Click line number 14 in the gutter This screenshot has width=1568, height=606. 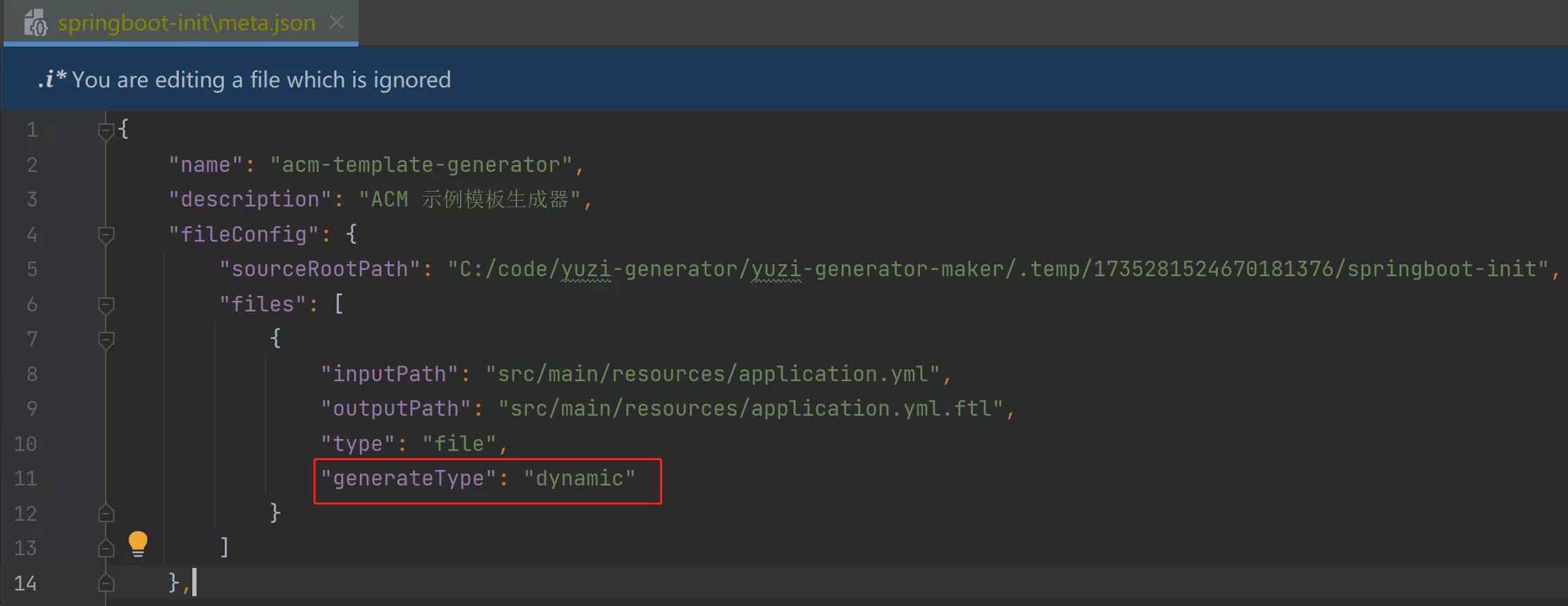[x=25, y=583]
